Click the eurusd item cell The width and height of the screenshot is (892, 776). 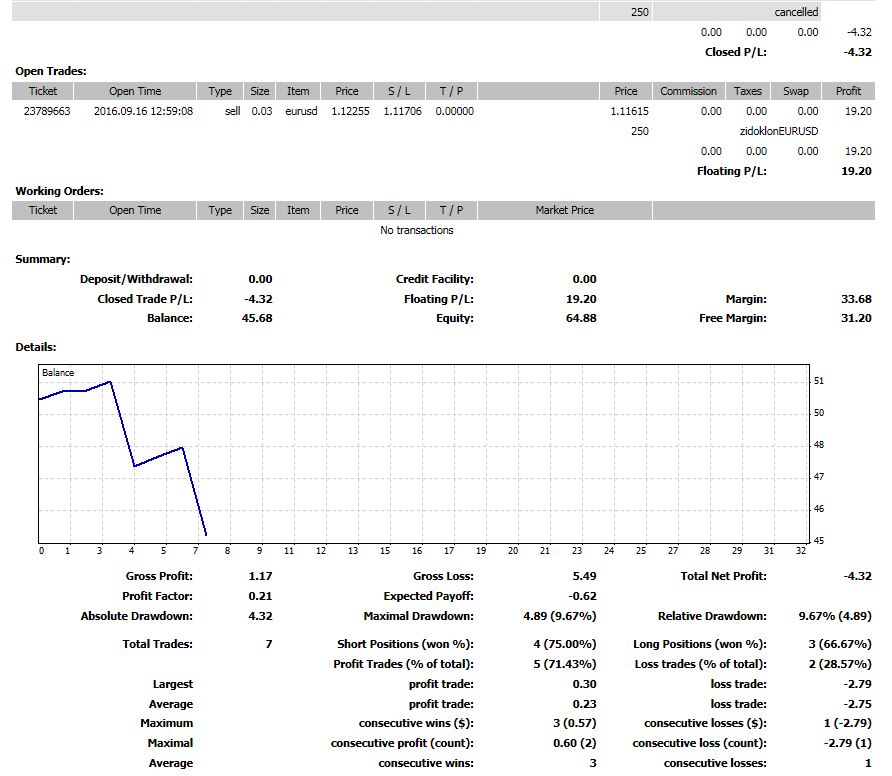pyautogui.click(x=298, y=111)
